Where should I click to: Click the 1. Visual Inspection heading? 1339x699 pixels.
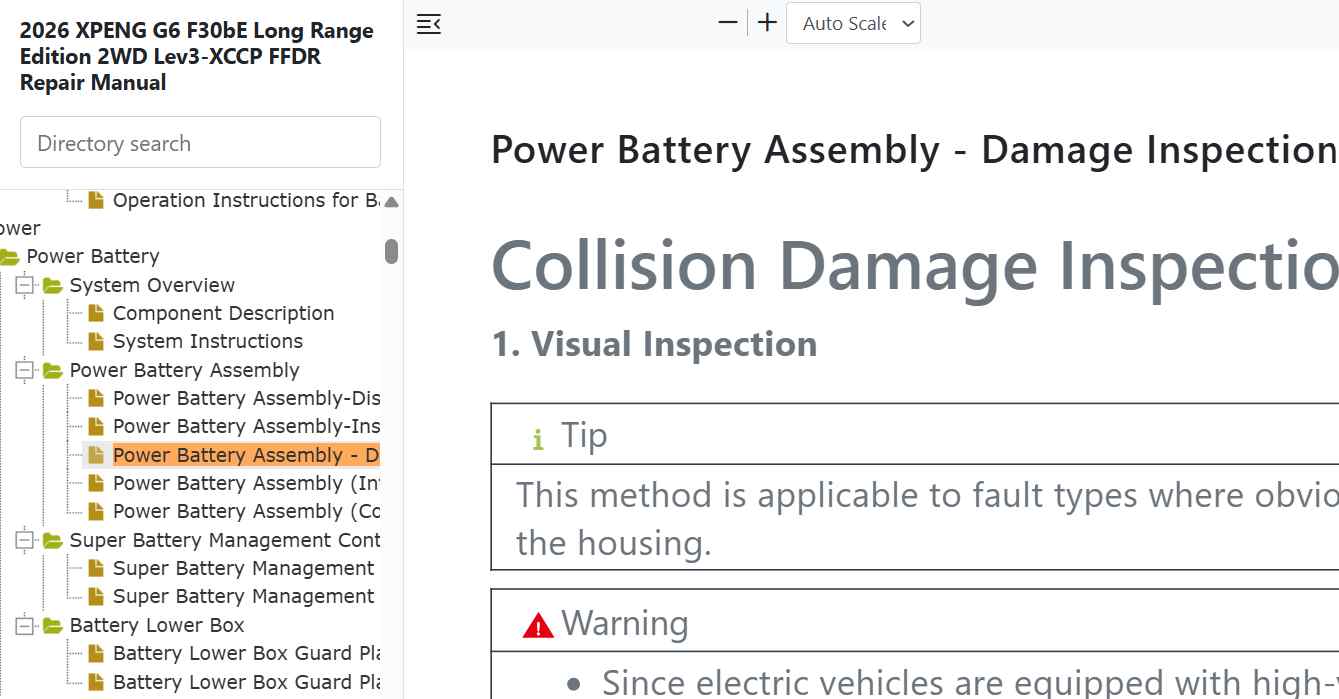tap(654, 344)
